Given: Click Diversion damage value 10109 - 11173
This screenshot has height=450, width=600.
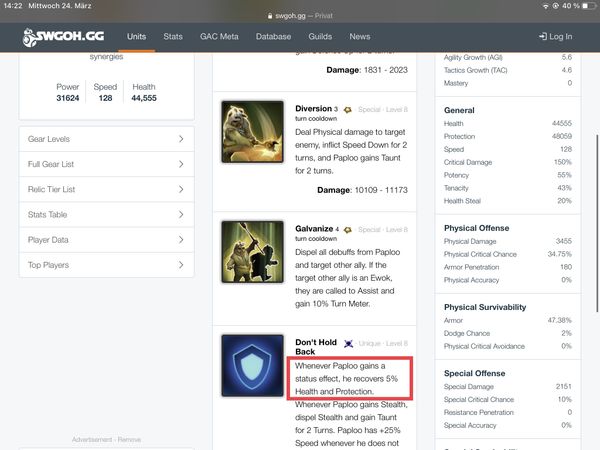Looking at the screenshot, I should tap(381, 190).
